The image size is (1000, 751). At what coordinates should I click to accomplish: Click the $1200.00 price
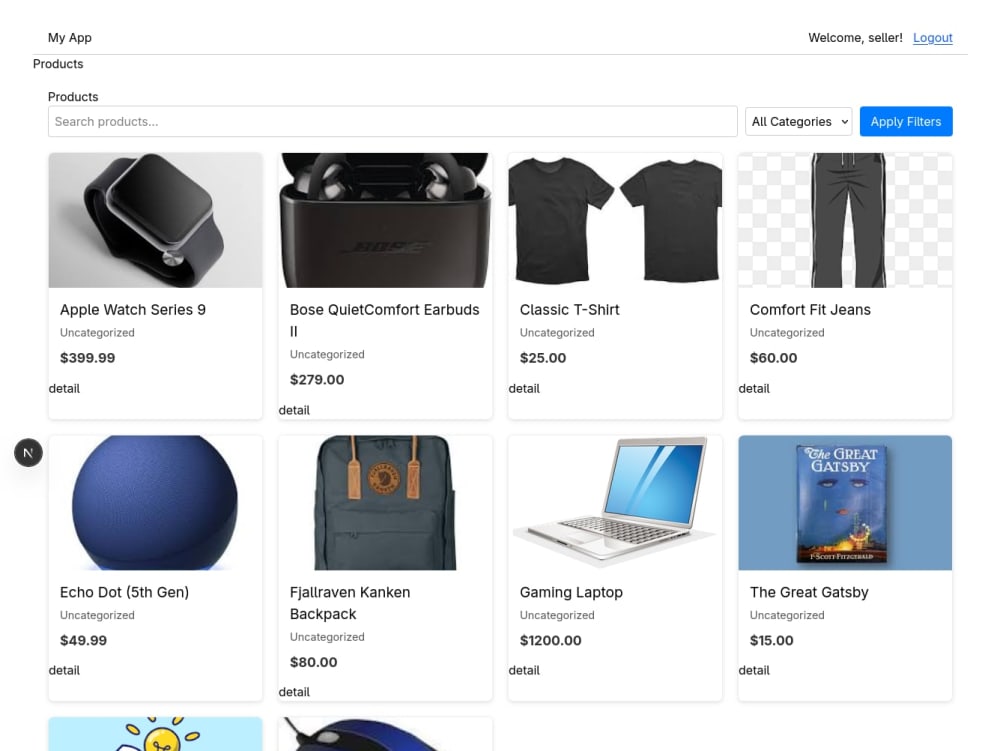coord(550,640)
